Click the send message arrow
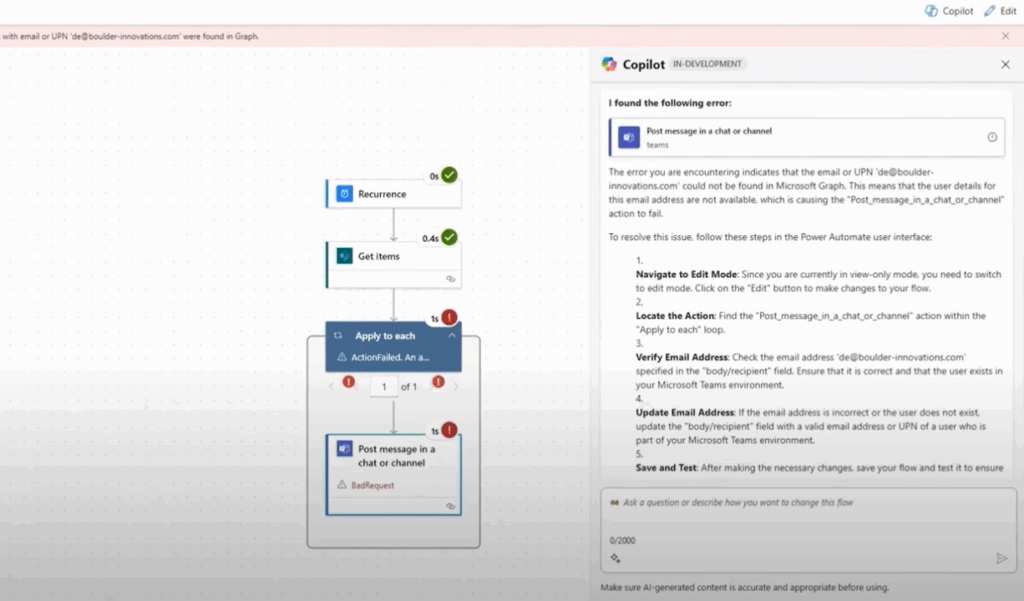 click(1001, 559)
